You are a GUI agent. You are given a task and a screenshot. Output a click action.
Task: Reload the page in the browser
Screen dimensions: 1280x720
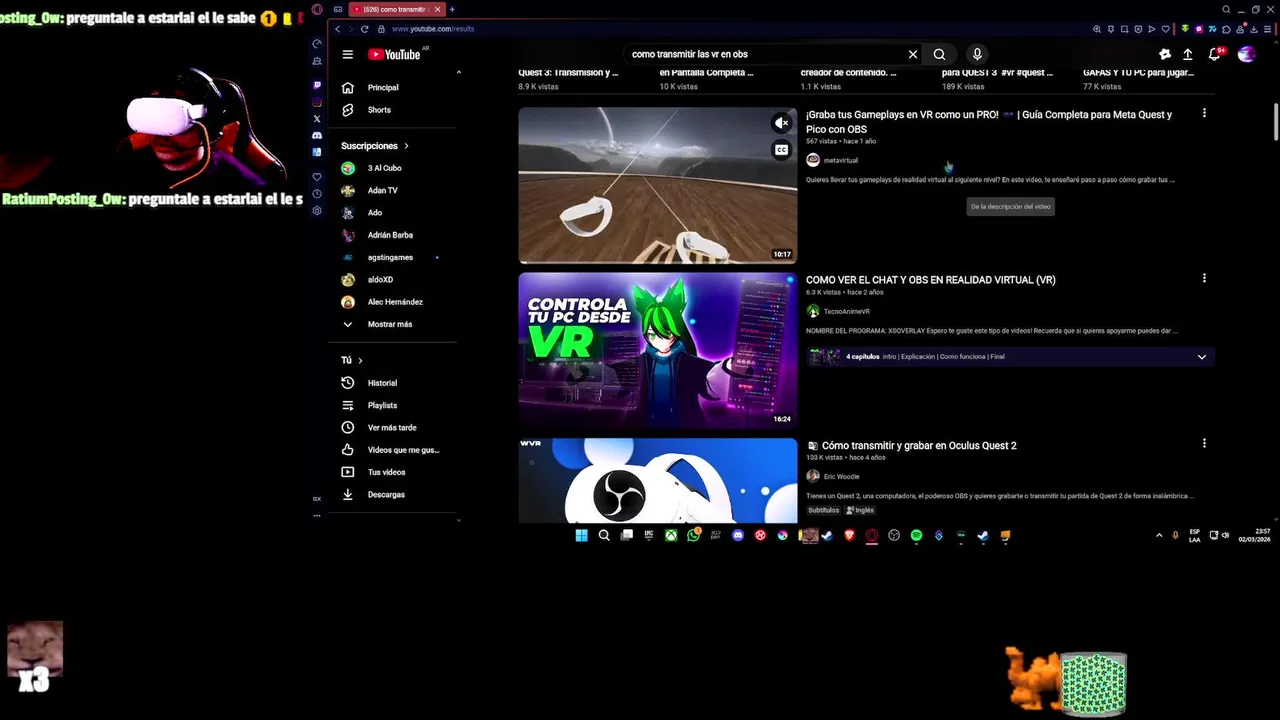pyautogui.click(x=364, y=29)
